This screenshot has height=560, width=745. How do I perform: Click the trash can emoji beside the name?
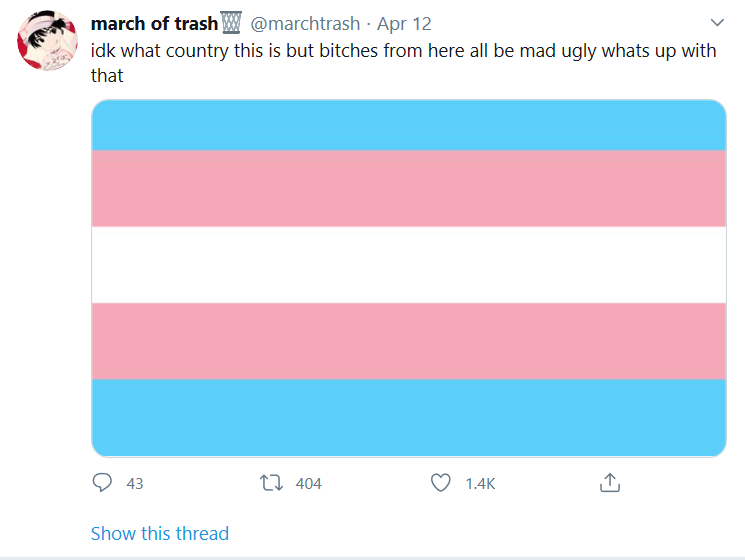231,24
